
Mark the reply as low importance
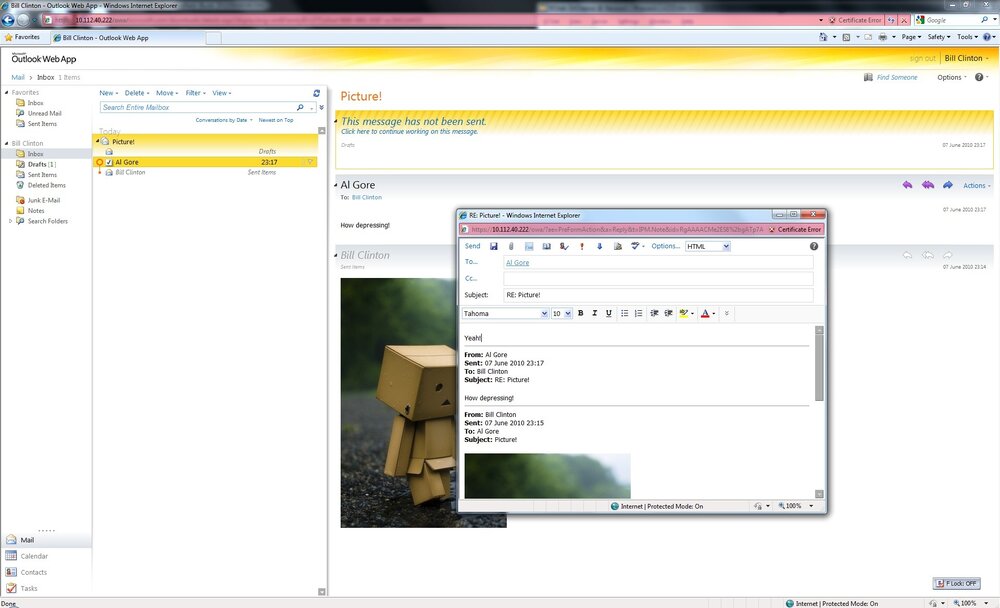599,246
